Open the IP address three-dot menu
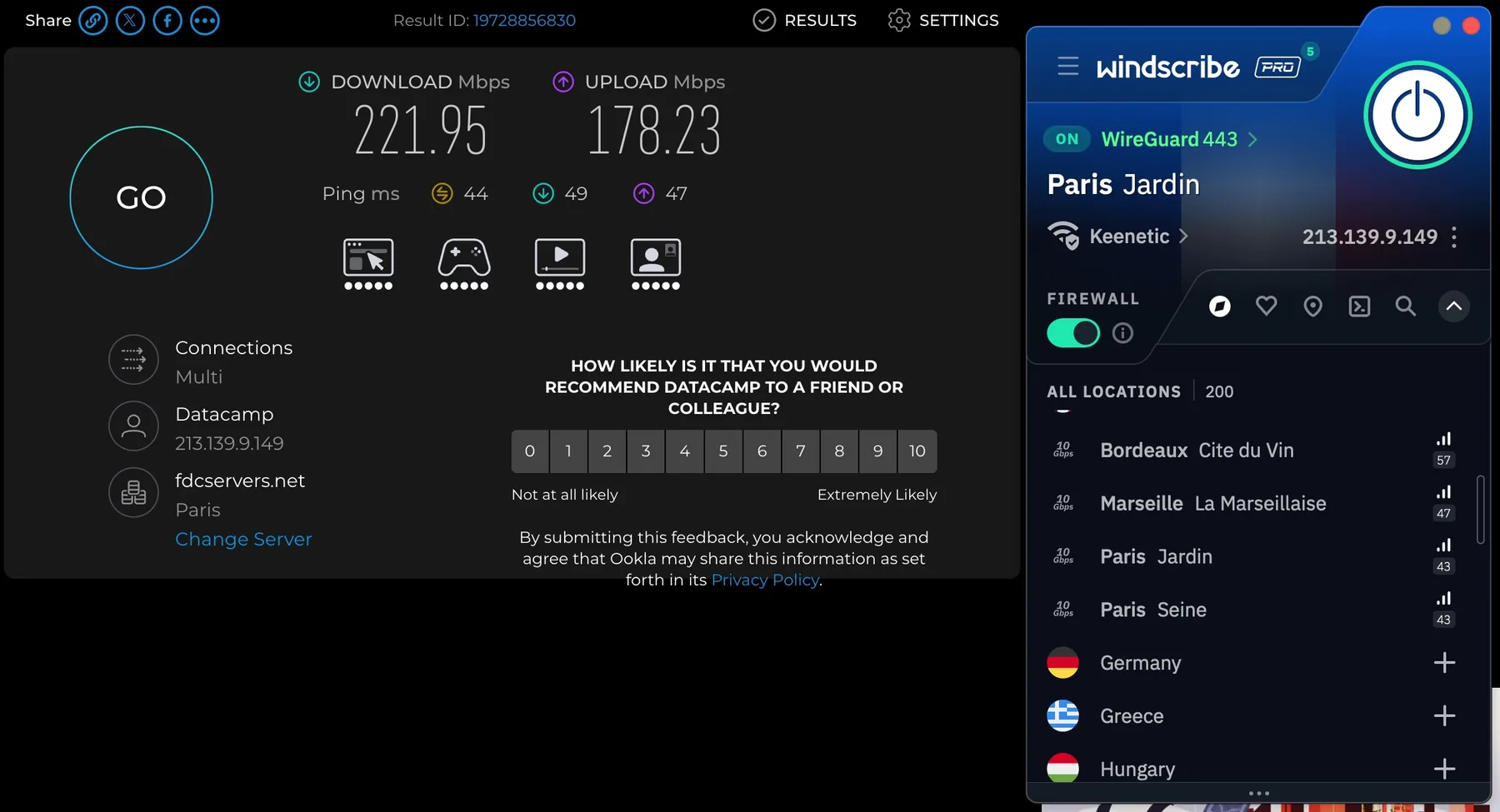1500x812 pixels. click(1454, 237)
